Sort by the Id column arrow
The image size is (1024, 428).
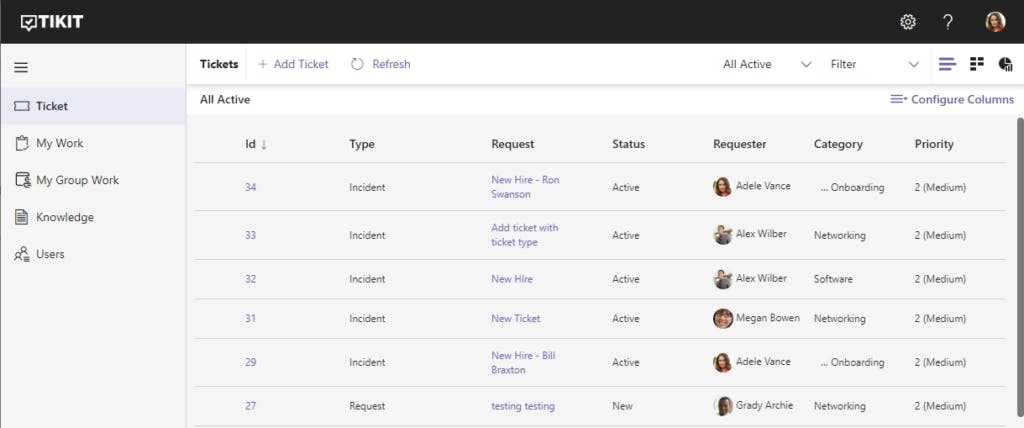[264, 144]
